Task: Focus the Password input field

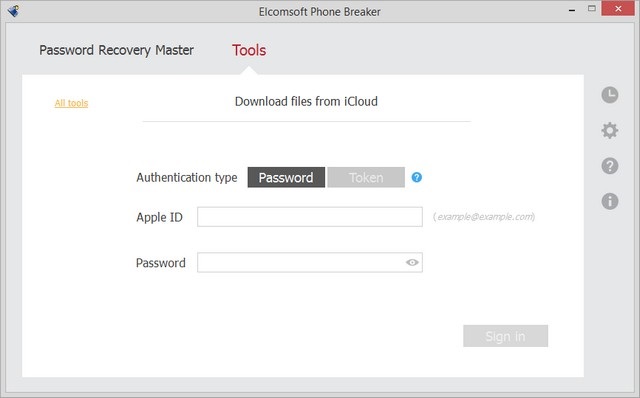Action: (310, 262)
